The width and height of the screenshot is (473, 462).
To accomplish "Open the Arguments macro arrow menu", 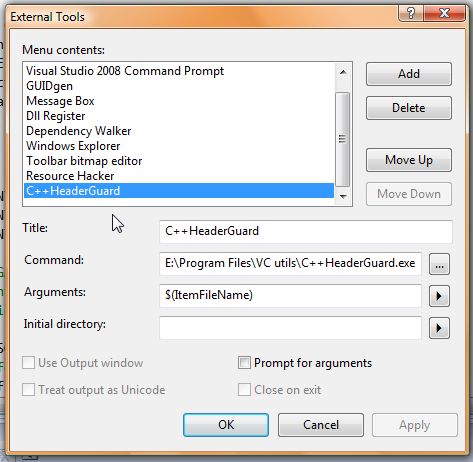I will tap(439, 296).
